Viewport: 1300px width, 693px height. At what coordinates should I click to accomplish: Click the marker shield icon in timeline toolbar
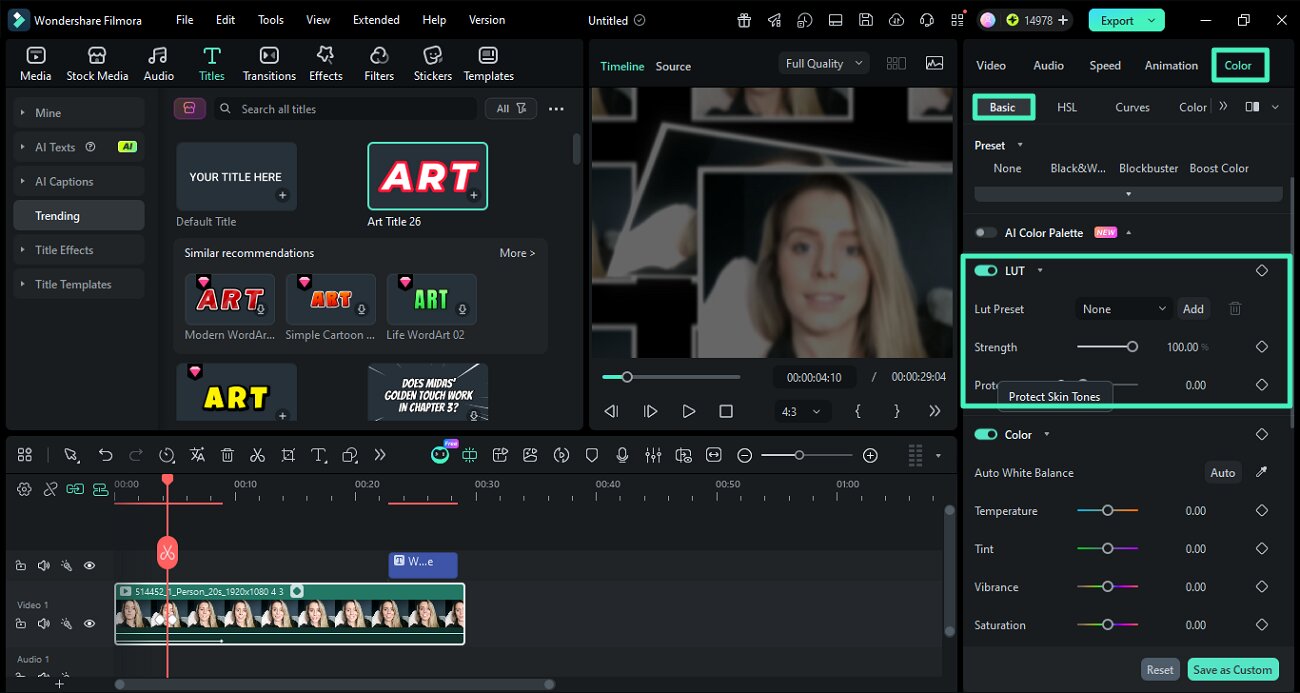pos(592,455)
